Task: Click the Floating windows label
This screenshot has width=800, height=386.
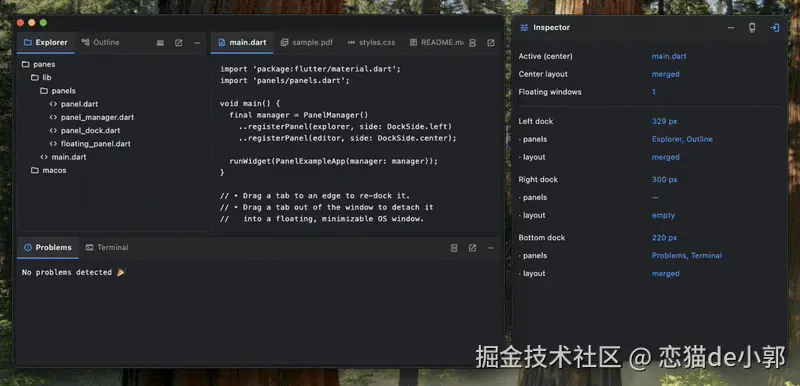Action: point(549,92)
